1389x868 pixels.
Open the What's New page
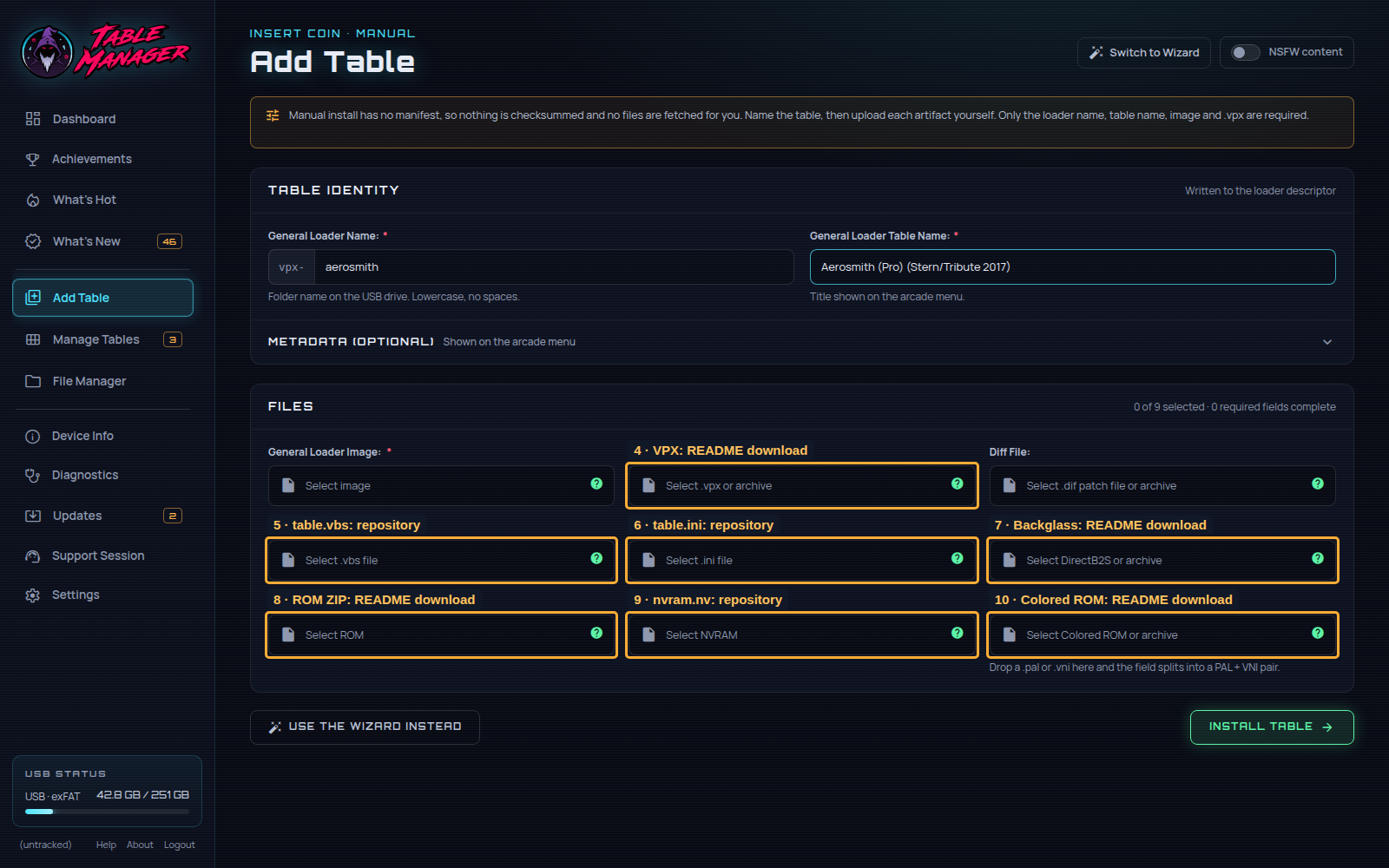click(102, 241)
